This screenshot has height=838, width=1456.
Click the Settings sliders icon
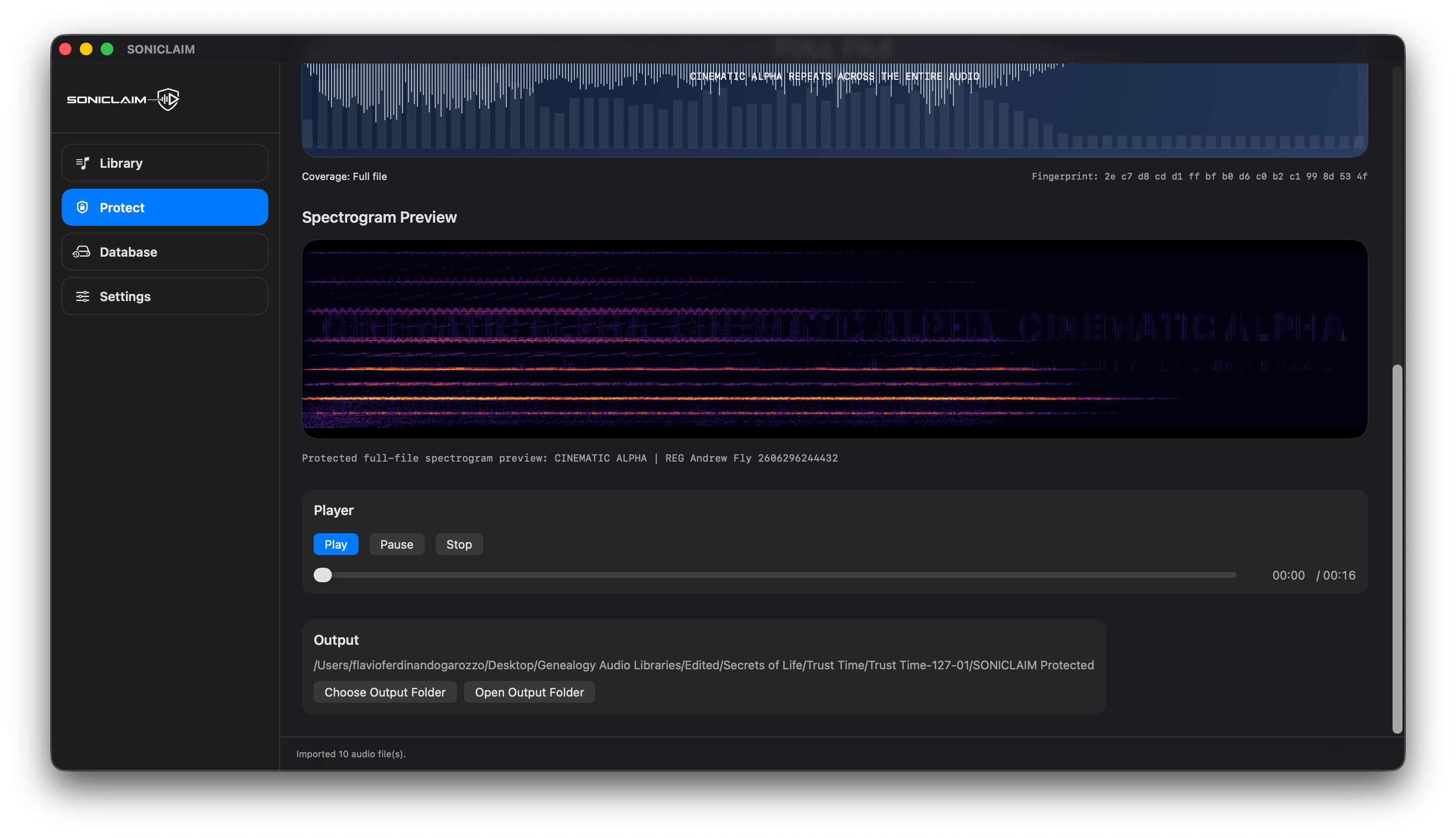tap(82, 297)
